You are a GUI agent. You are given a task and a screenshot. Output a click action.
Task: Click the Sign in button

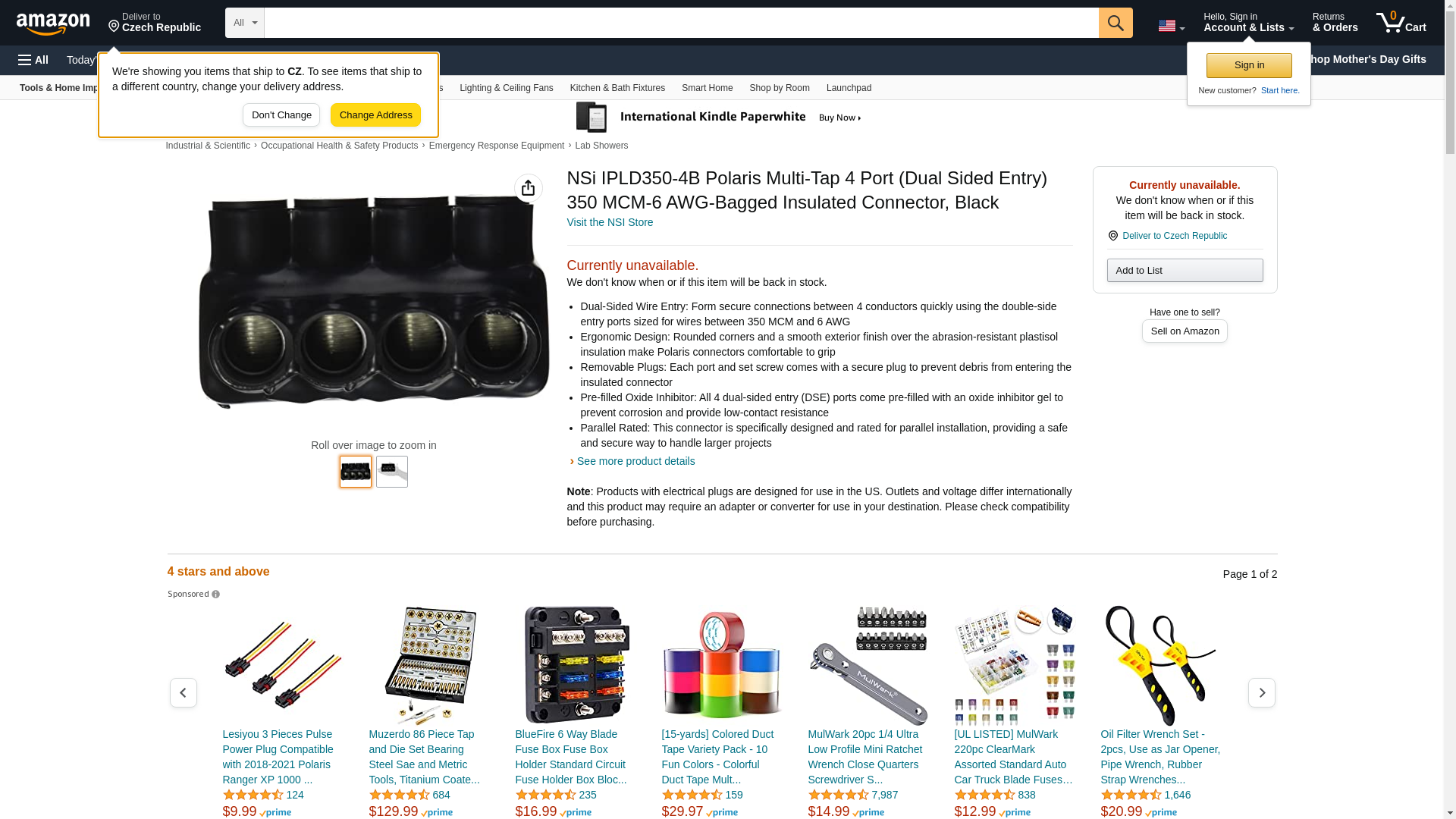[x=1249, y=65]
